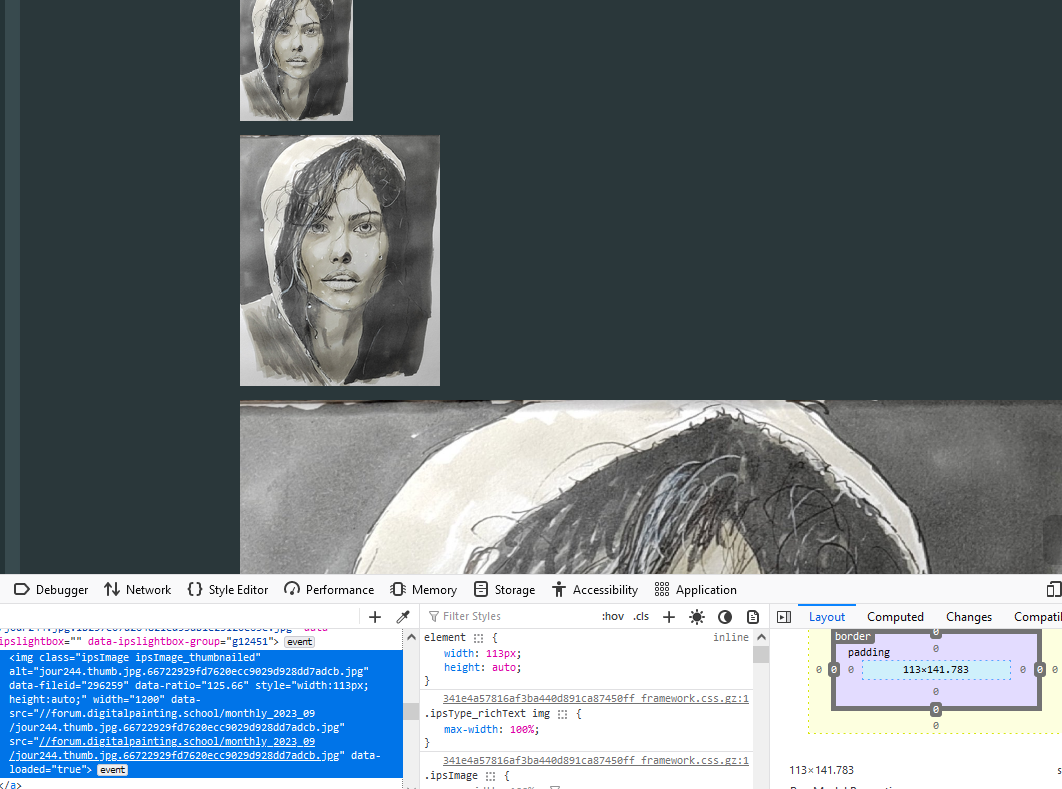The height and width of the screenshot is (789, 1062).
Task: Pick a color with the eyedropper icon
Action: pyautogui.click(x=403, y=617)
